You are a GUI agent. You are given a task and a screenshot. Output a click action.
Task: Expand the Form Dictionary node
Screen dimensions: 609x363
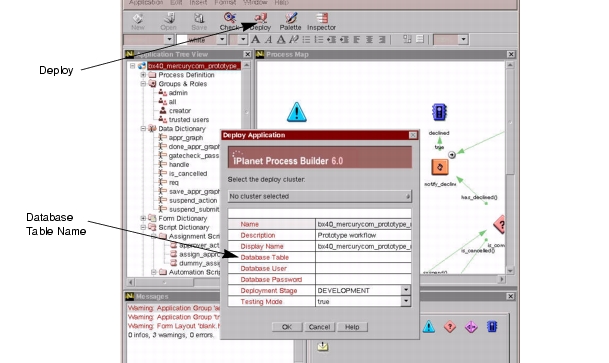point(143,218)
